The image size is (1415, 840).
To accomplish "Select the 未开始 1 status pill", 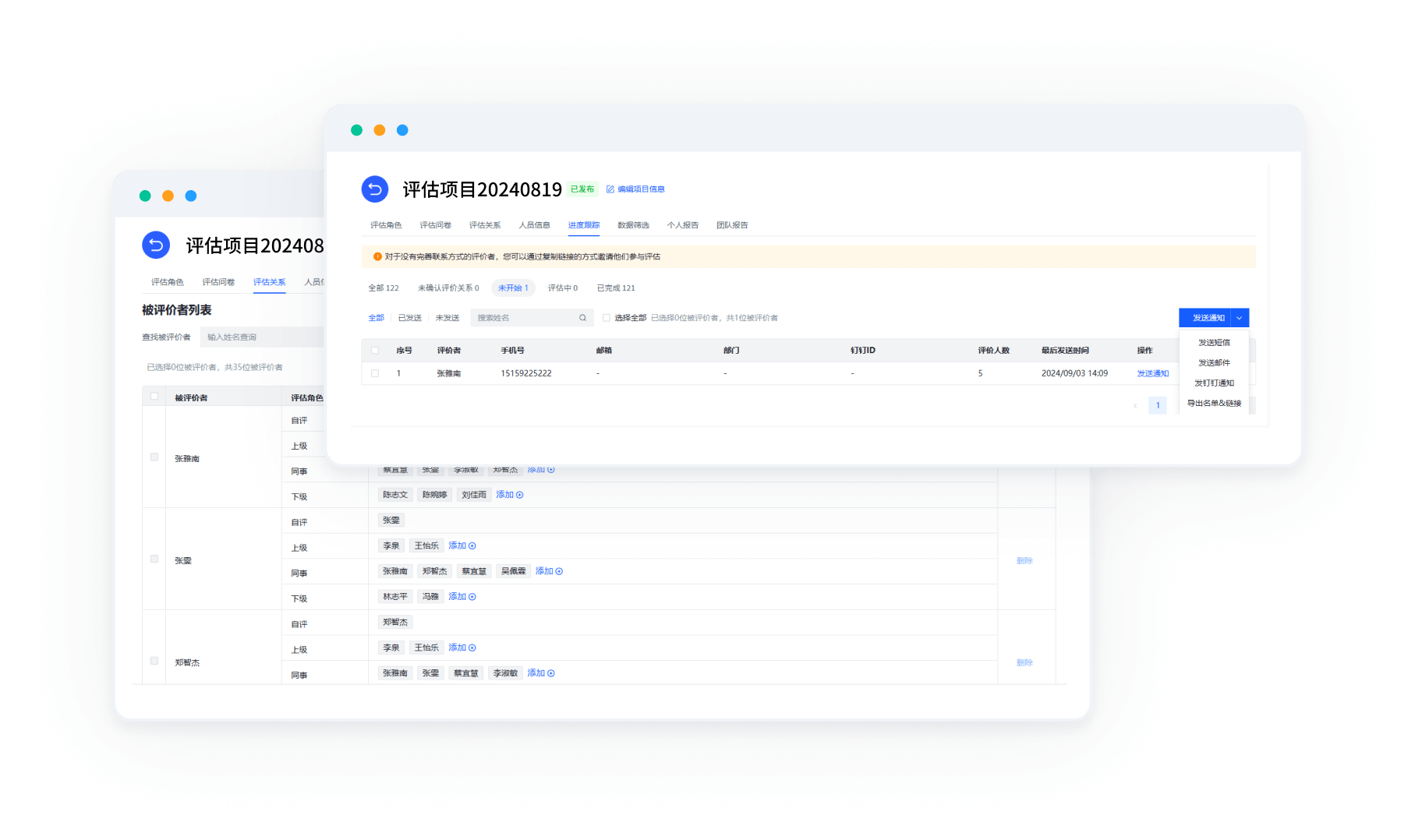I will click(x=513, y=288).
